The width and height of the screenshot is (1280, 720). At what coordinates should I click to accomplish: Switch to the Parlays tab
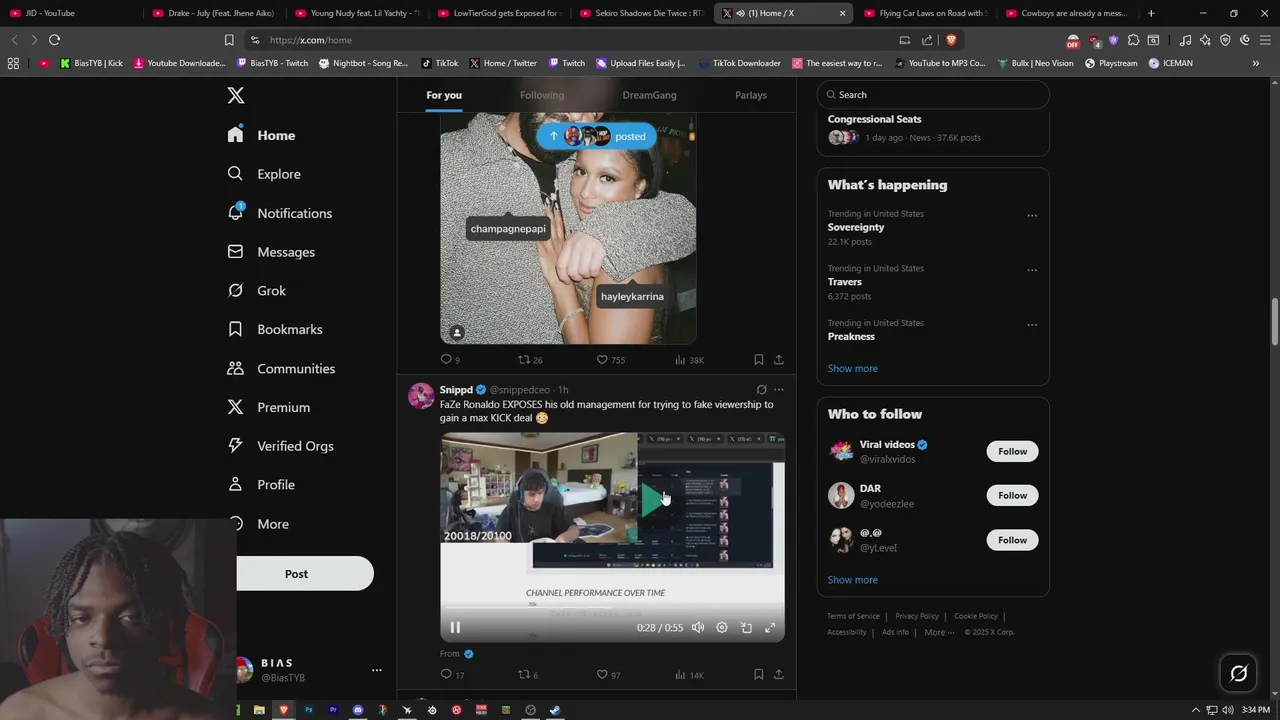coord(751,95)
